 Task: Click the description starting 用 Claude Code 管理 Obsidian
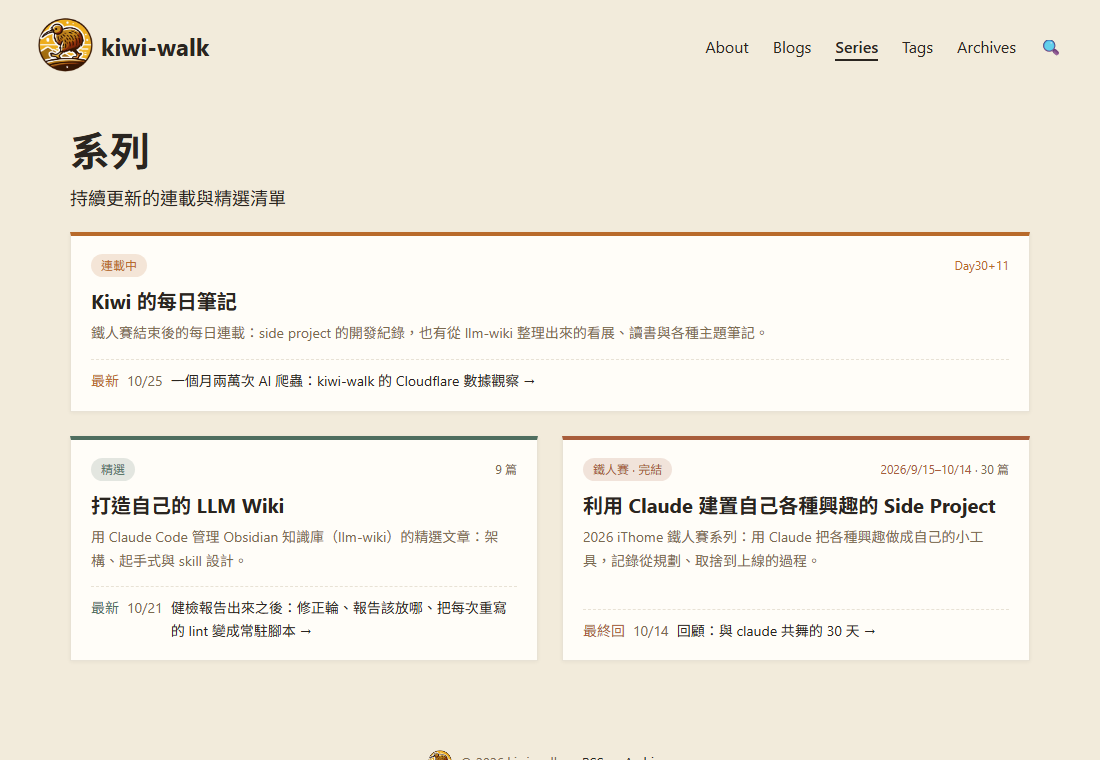point(295,549)
